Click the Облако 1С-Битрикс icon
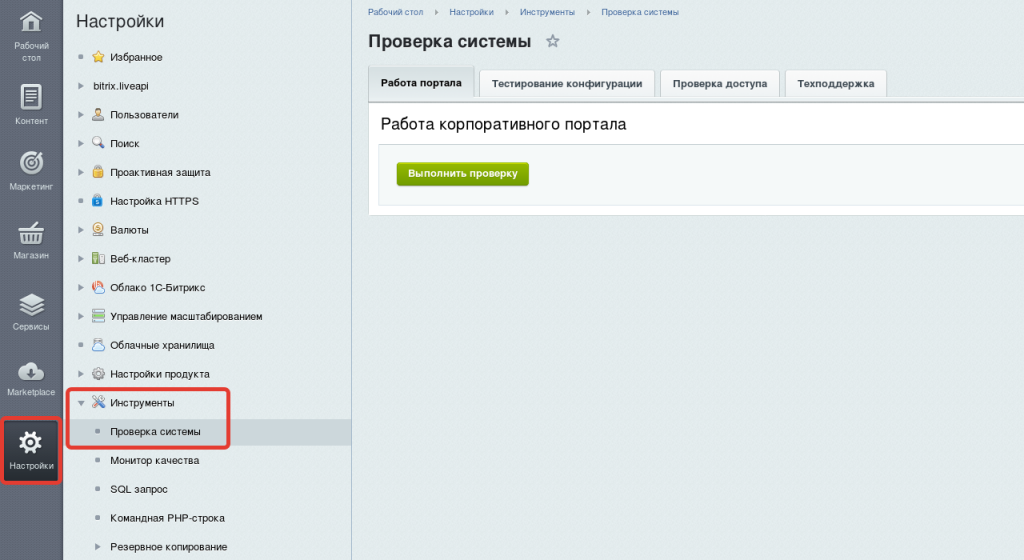 point(98,287)
